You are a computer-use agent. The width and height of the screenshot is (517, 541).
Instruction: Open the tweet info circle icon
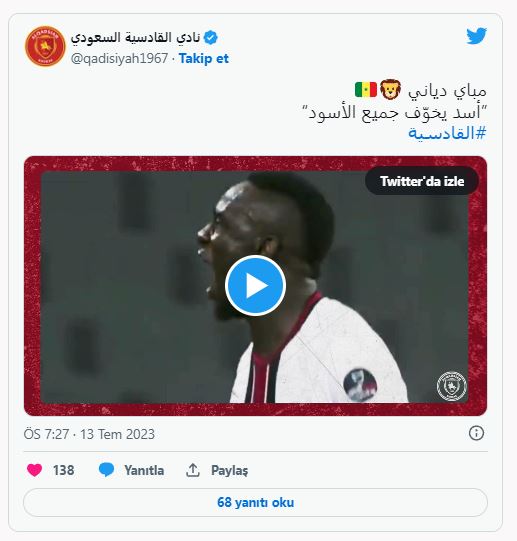(476, 433)
